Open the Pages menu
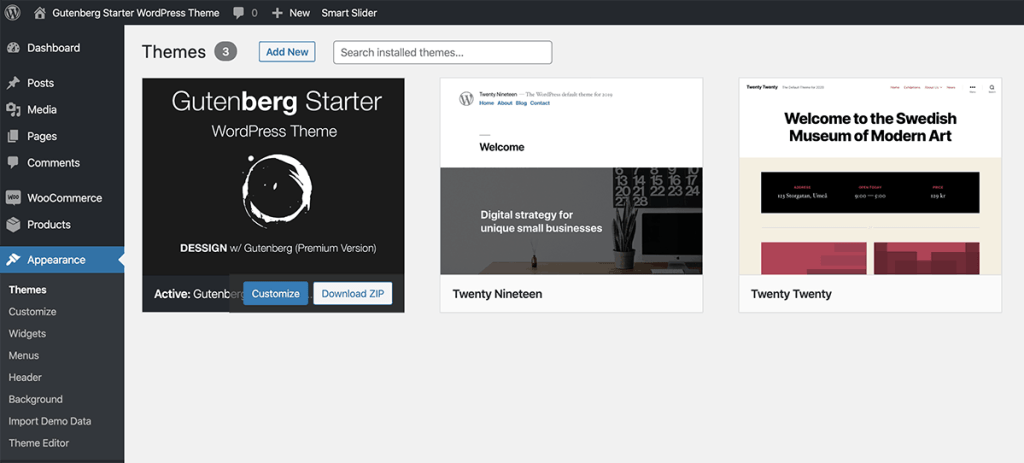 (x=42, y=136)
